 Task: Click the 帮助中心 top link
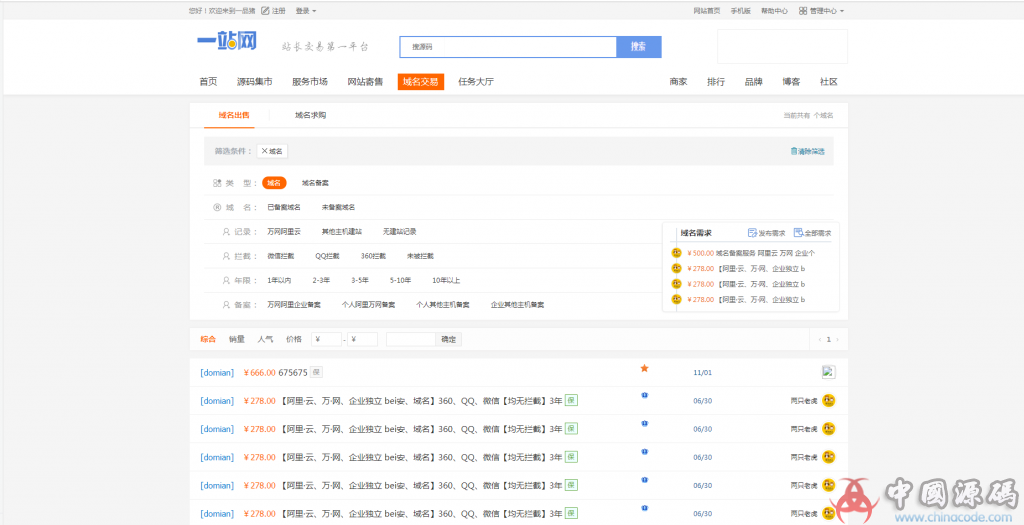click(x=775, y=11)
